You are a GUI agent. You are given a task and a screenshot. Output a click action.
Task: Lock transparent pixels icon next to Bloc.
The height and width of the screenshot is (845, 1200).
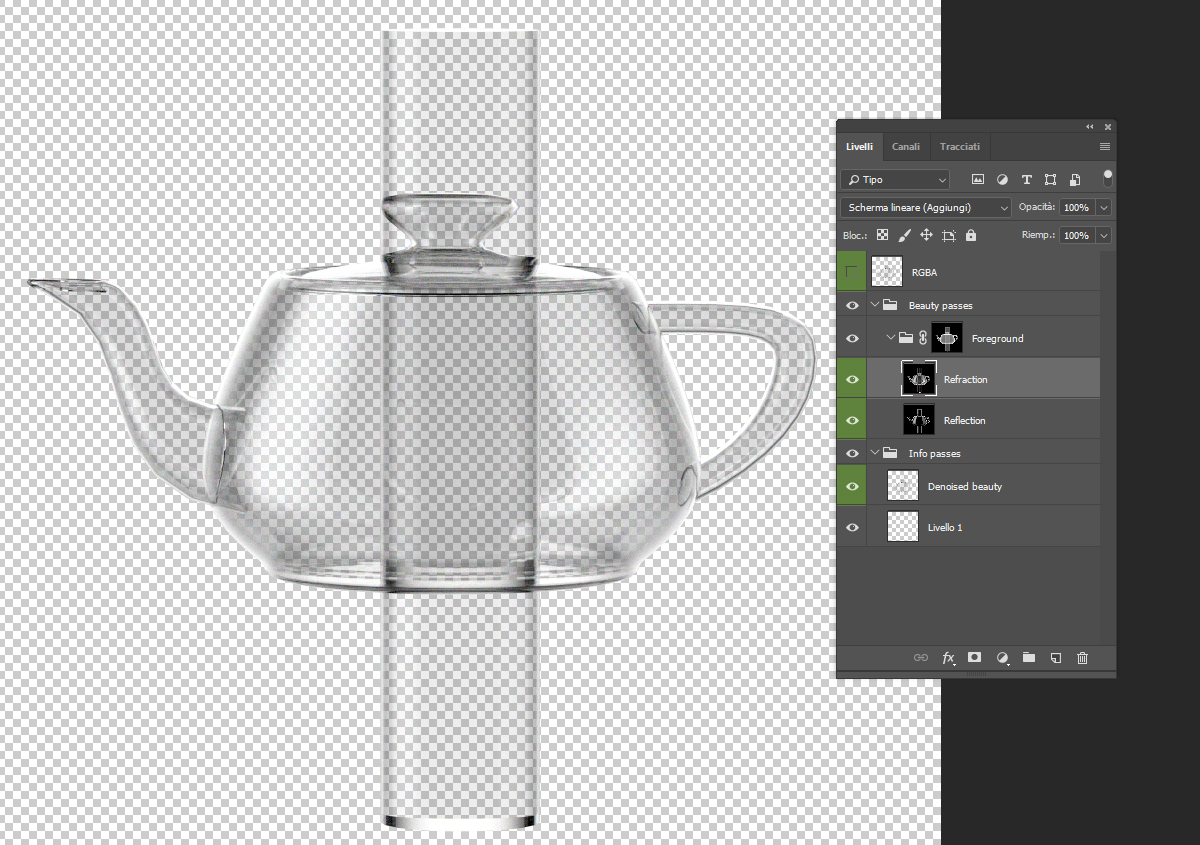[x=882, y=235]
